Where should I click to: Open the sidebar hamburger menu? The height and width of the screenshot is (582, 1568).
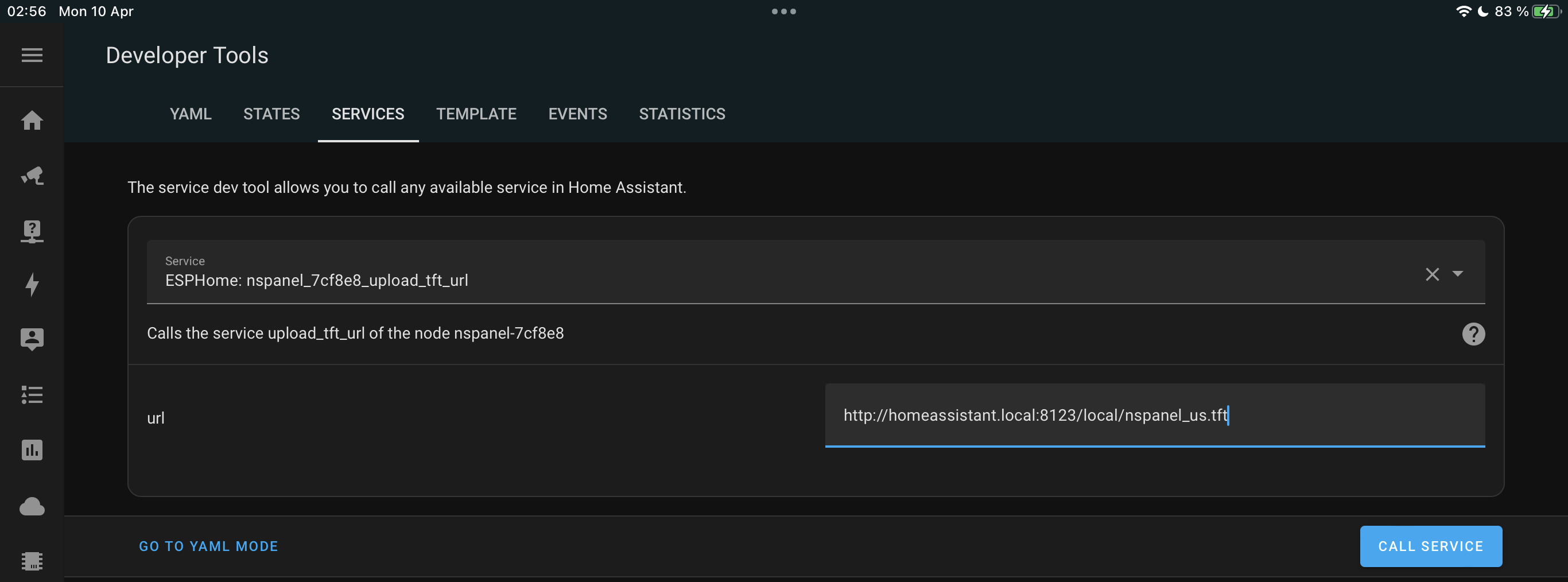click(31, 55)
